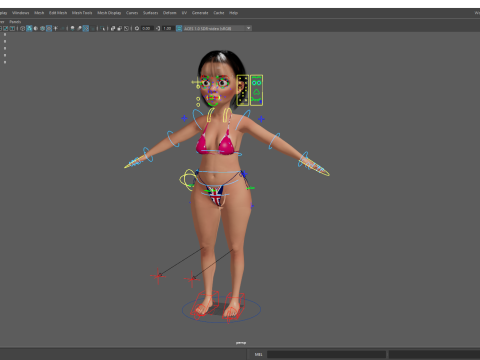Open the UV menu
The height and width of the screenshot is (360, 480).
pos(184,13)
